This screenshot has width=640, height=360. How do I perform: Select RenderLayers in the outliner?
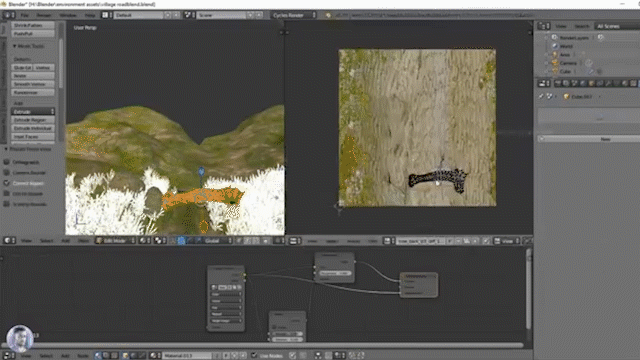574,38
